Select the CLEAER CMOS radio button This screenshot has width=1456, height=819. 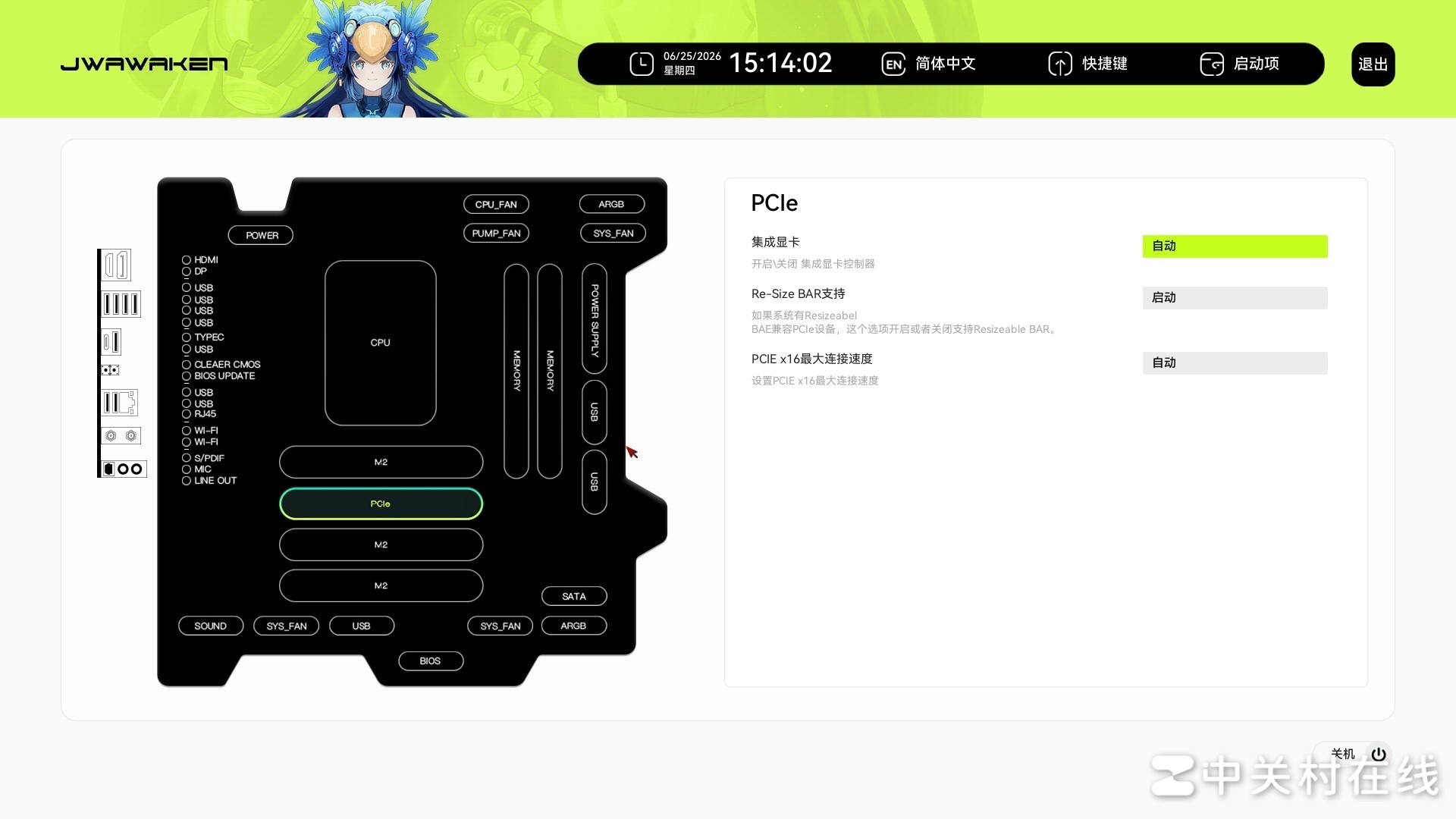point(186,365)
